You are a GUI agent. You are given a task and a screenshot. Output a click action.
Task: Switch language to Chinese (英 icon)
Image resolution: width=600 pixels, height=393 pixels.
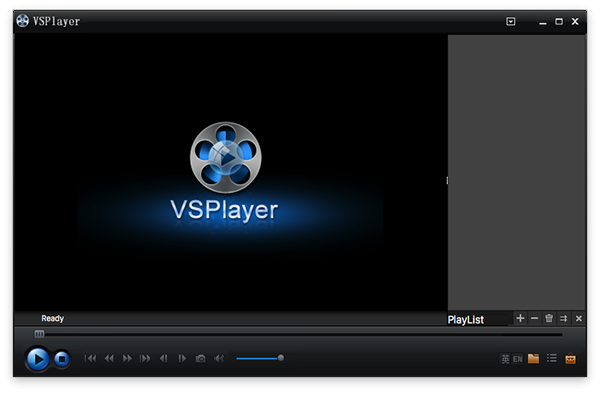tap(505, 359)
